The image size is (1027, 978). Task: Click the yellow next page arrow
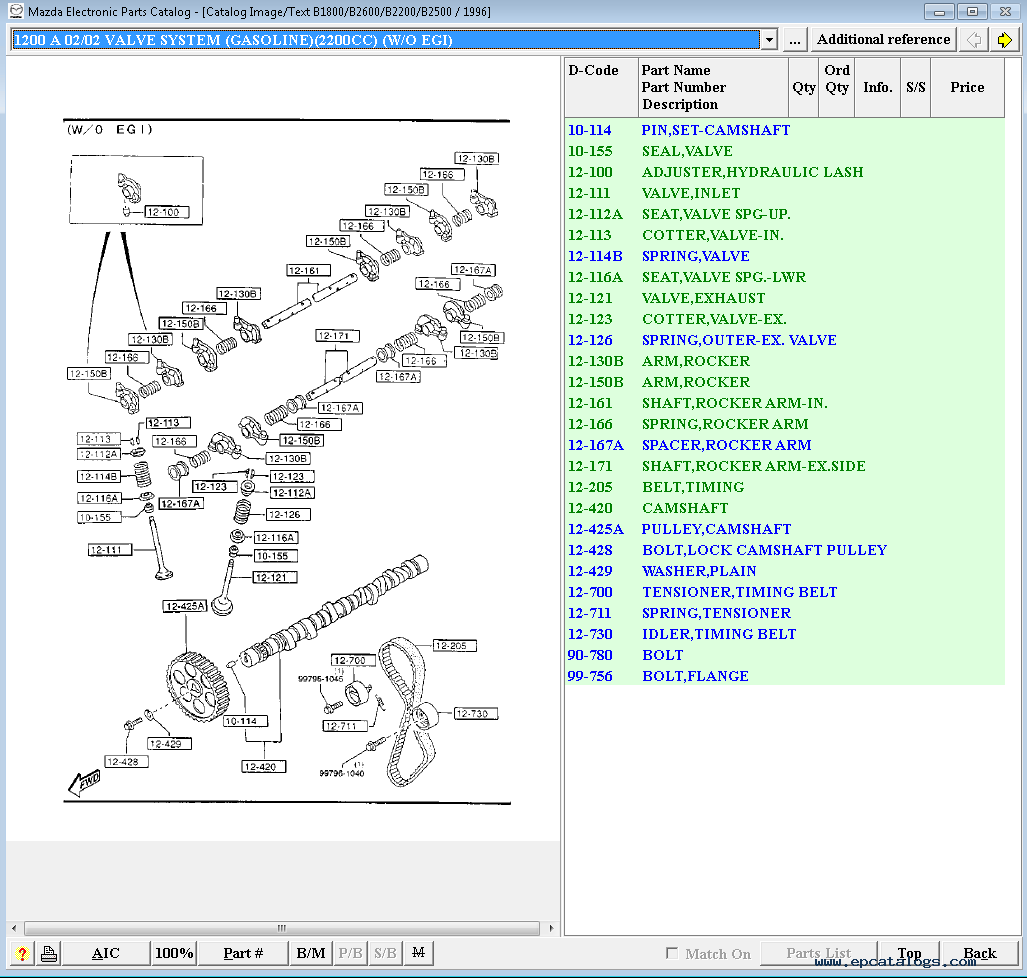1004,40
